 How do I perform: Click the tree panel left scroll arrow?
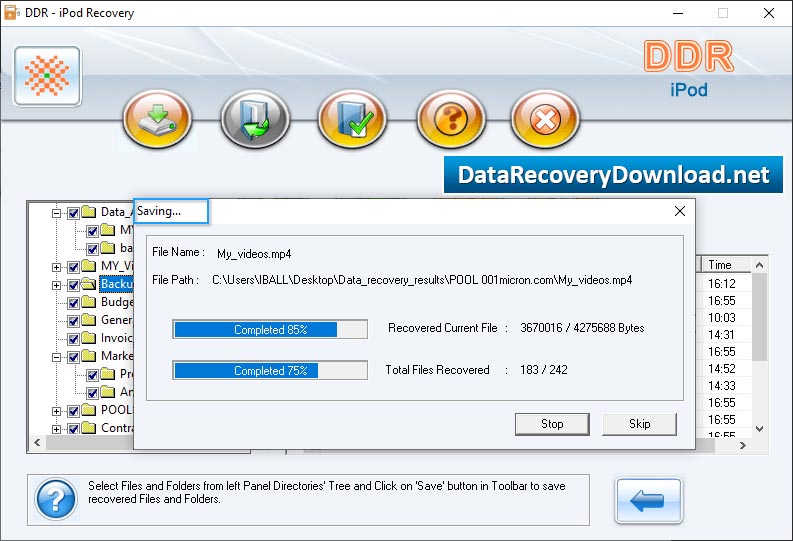(37, 442)
